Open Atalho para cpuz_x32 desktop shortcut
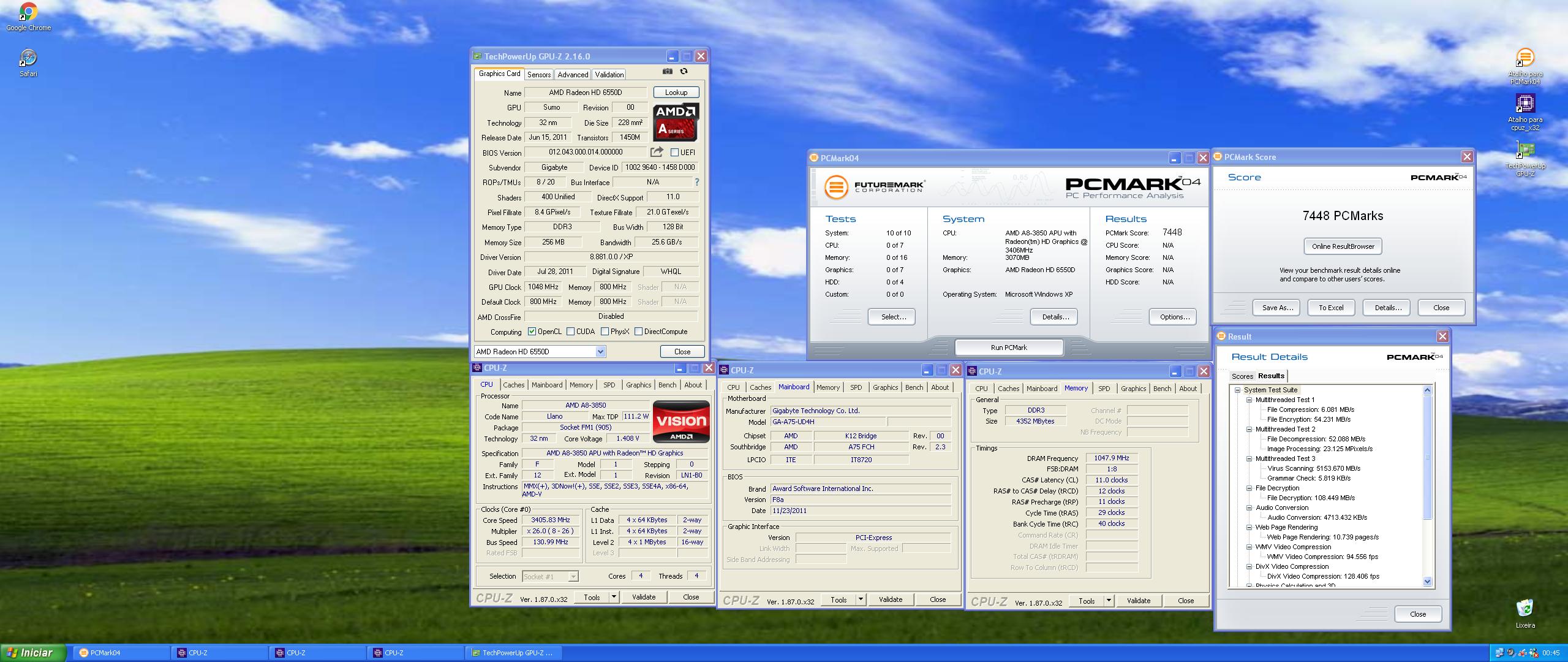 coord(1525,112)
